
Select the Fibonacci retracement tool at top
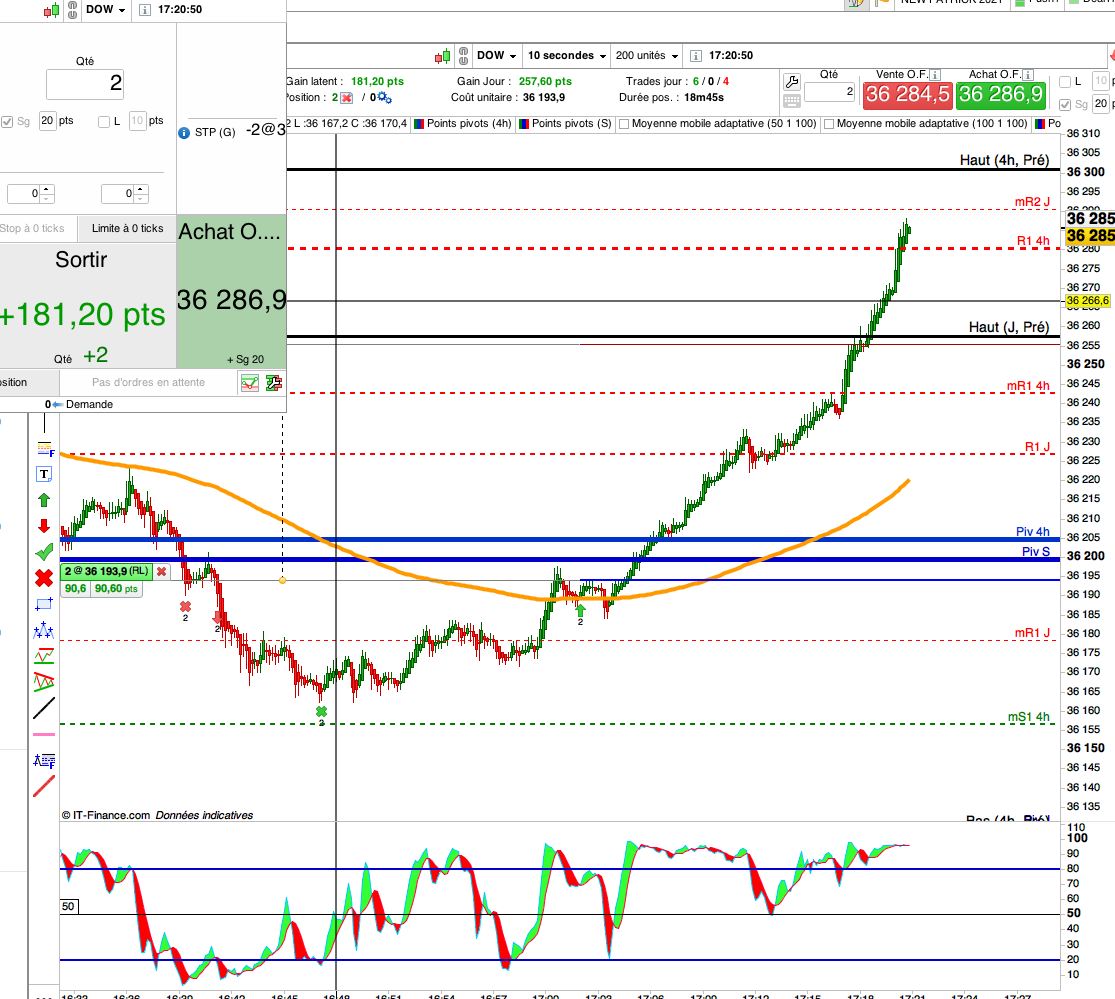[x=46, y=449]
